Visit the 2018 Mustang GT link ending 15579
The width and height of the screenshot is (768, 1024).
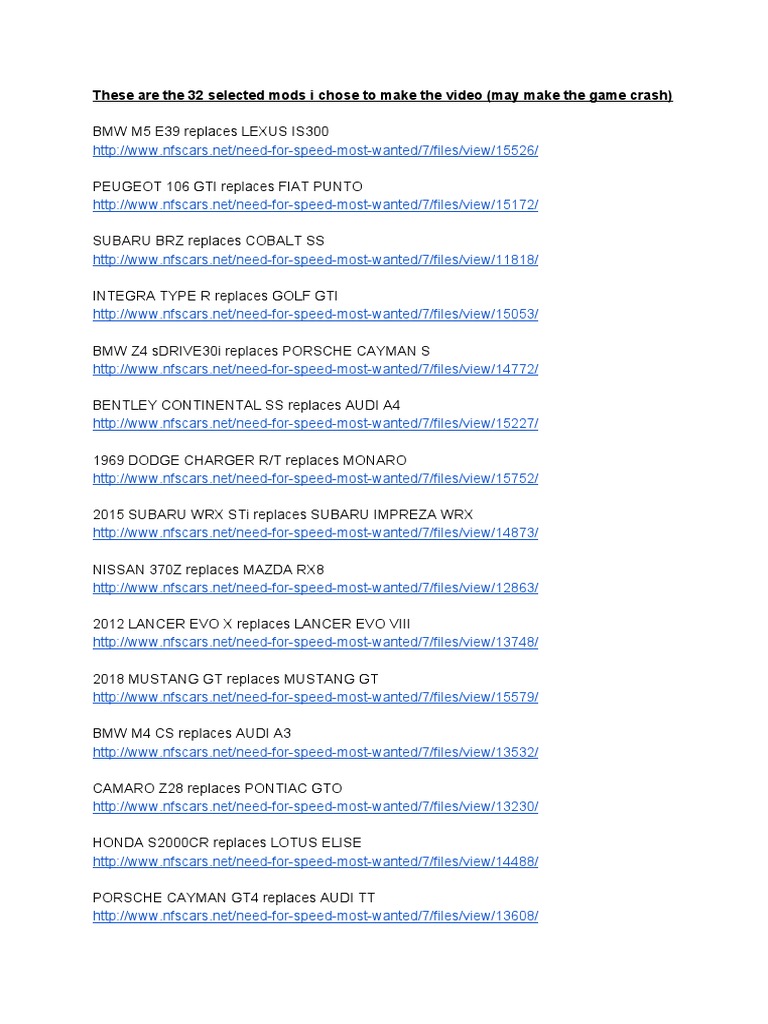(x=315, y=697)
